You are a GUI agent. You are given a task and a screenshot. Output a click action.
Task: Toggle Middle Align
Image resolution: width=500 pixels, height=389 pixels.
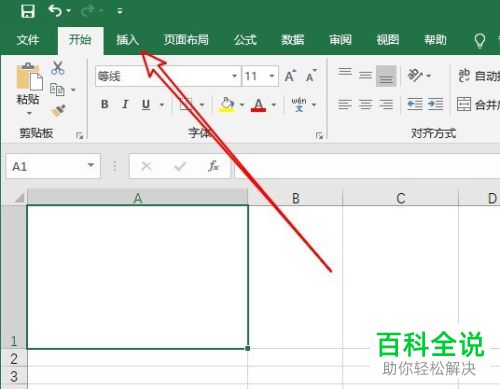point(365,76)
